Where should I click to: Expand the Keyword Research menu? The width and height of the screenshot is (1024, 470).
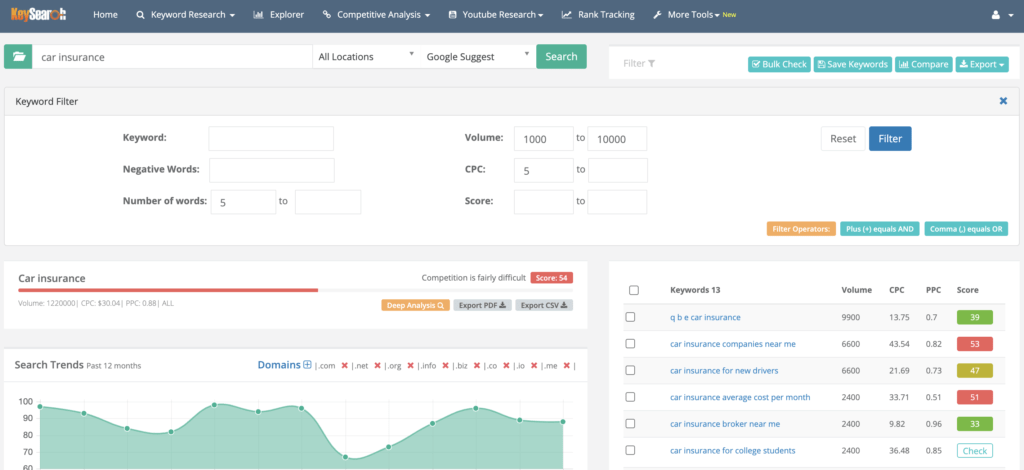pyautogui.click(x=185, y=14)
